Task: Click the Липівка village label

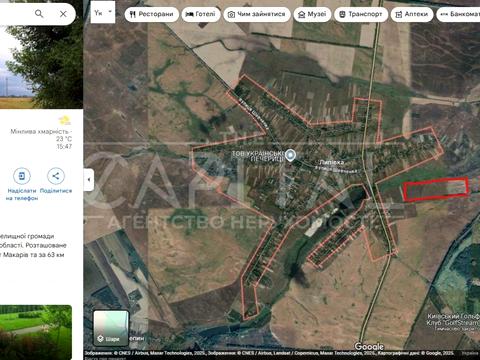Action: (x=331, y=162)
